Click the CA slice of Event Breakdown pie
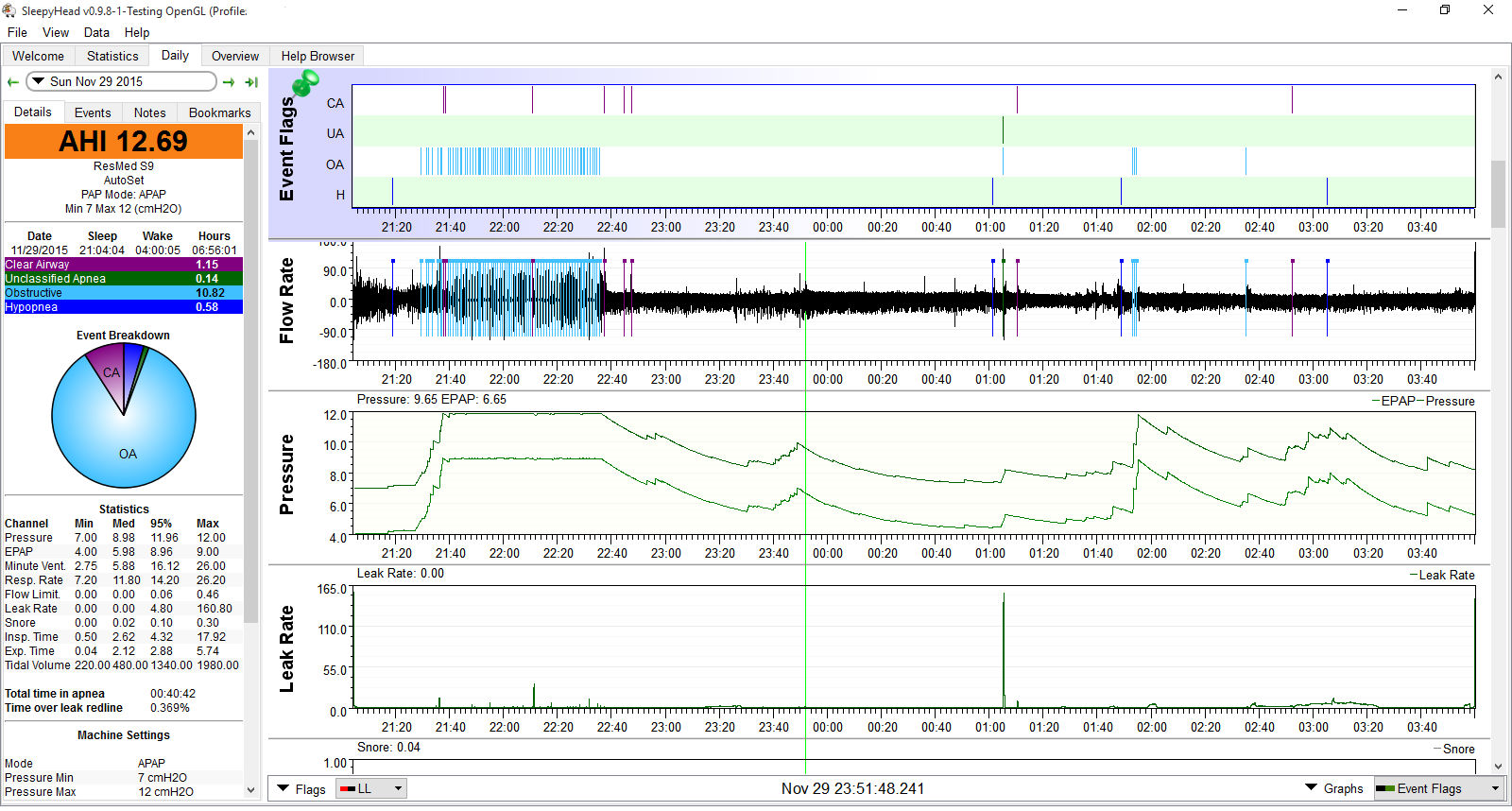The height and width of the screenshot is (811, 1512). [111, 372]
